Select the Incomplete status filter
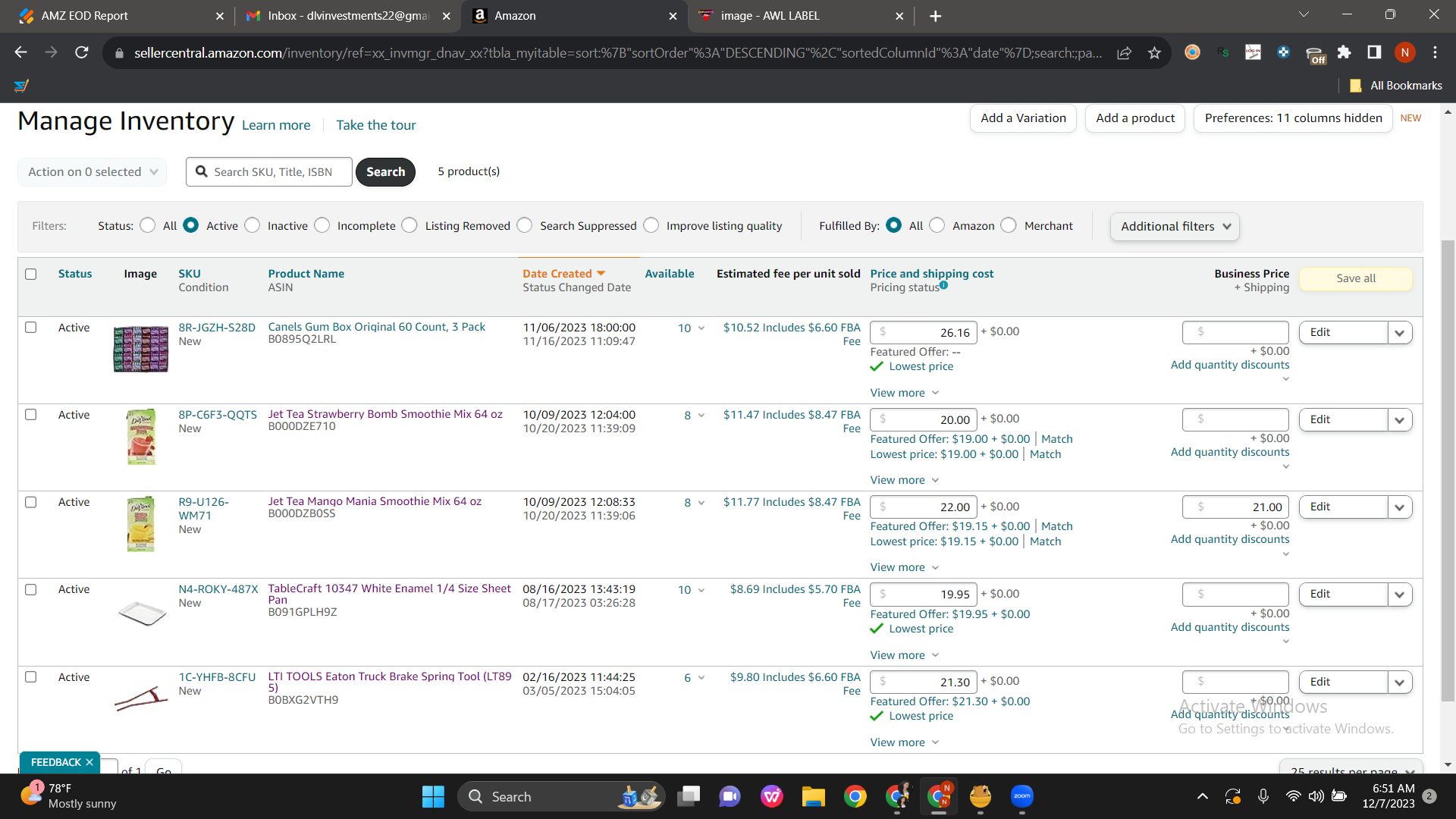 click(x=322, y=225)
